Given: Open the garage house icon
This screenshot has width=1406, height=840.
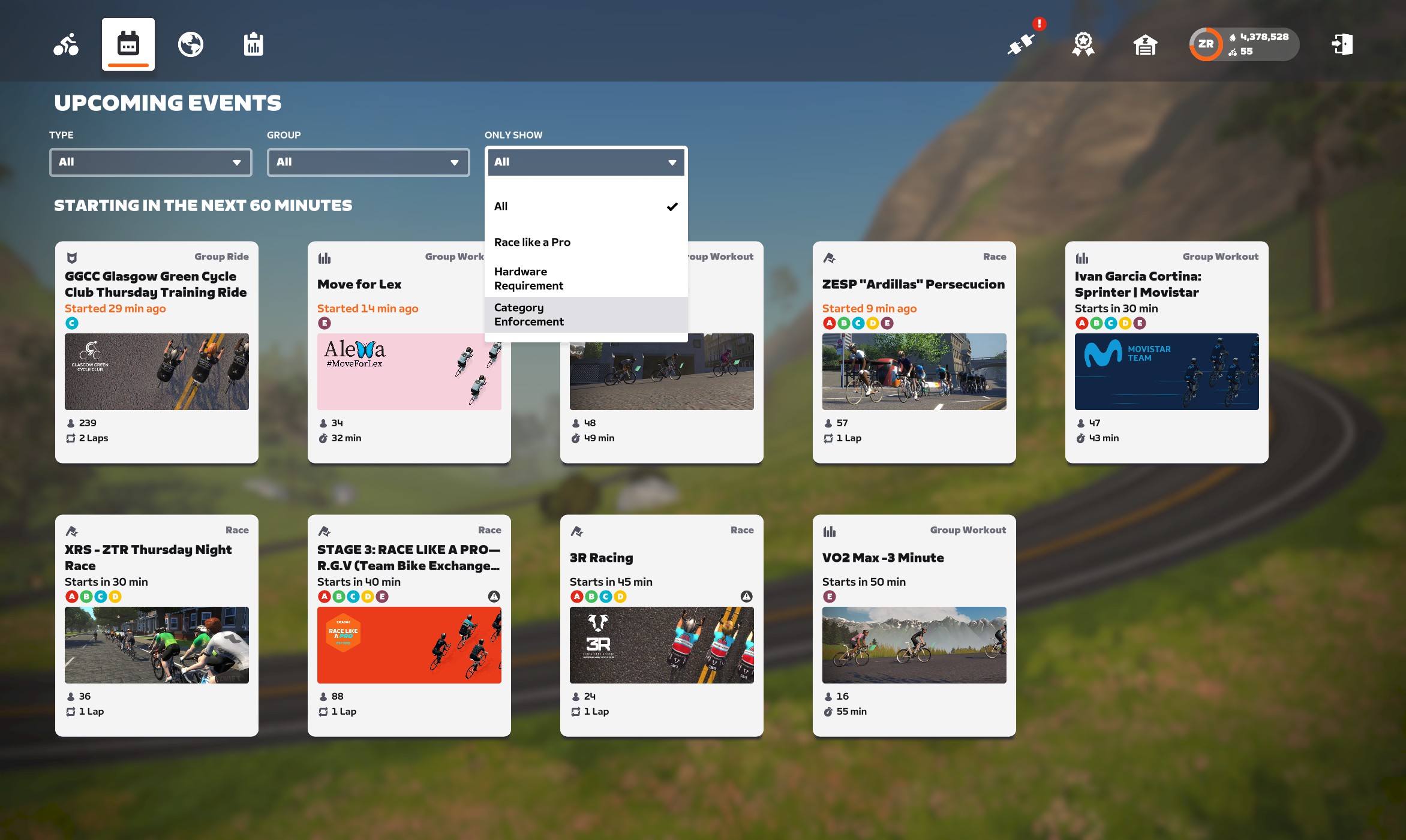Looking at the screenshot, I should (x=1145, y=44).
